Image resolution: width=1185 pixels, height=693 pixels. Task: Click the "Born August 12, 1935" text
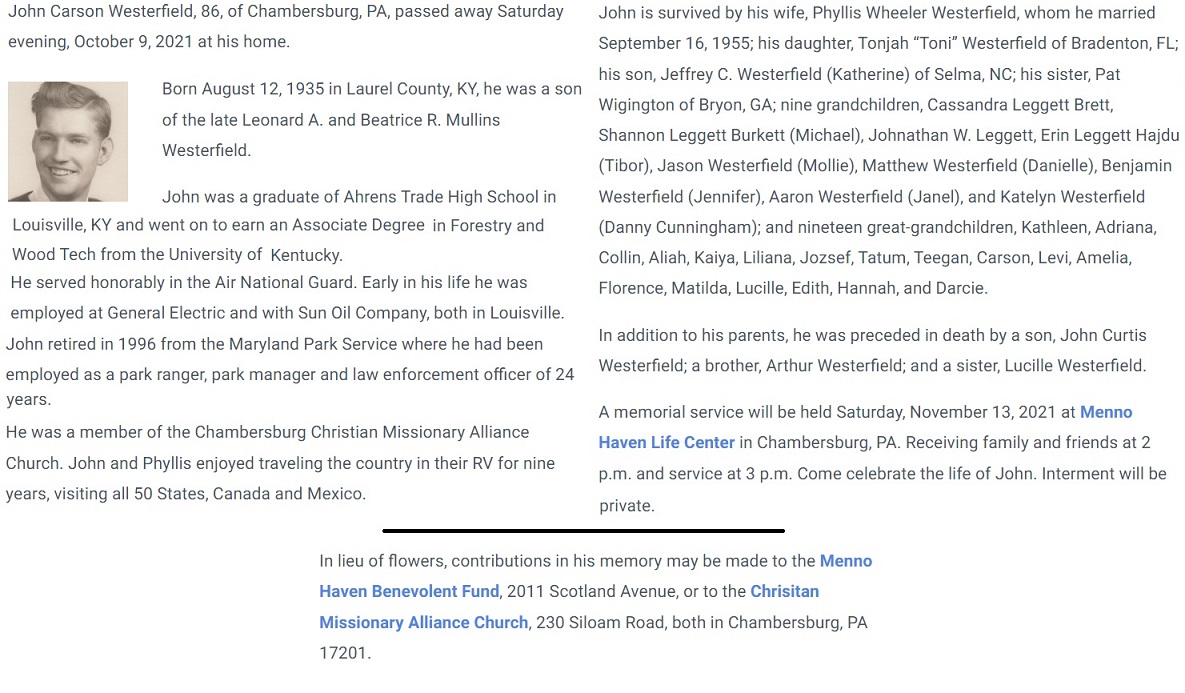(x=234, y=89)
